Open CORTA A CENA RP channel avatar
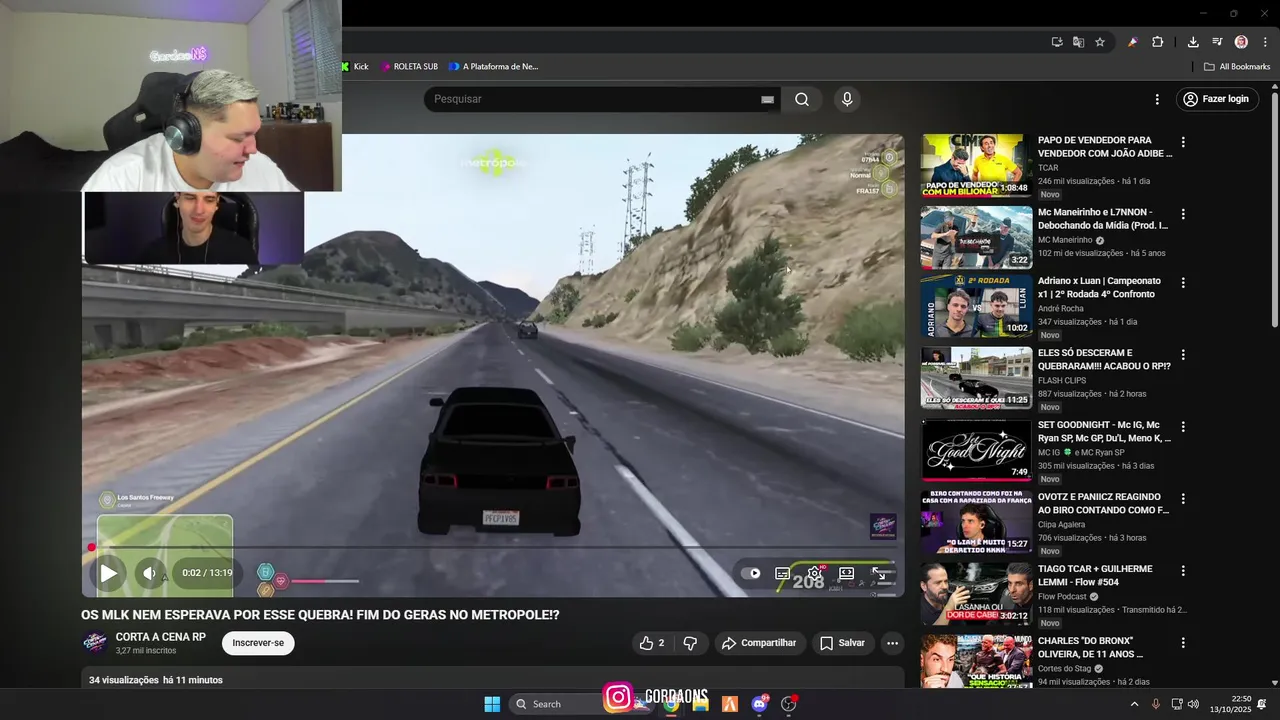The height and width of the screenshot is (720, 1280). click(x=95, y=643)
